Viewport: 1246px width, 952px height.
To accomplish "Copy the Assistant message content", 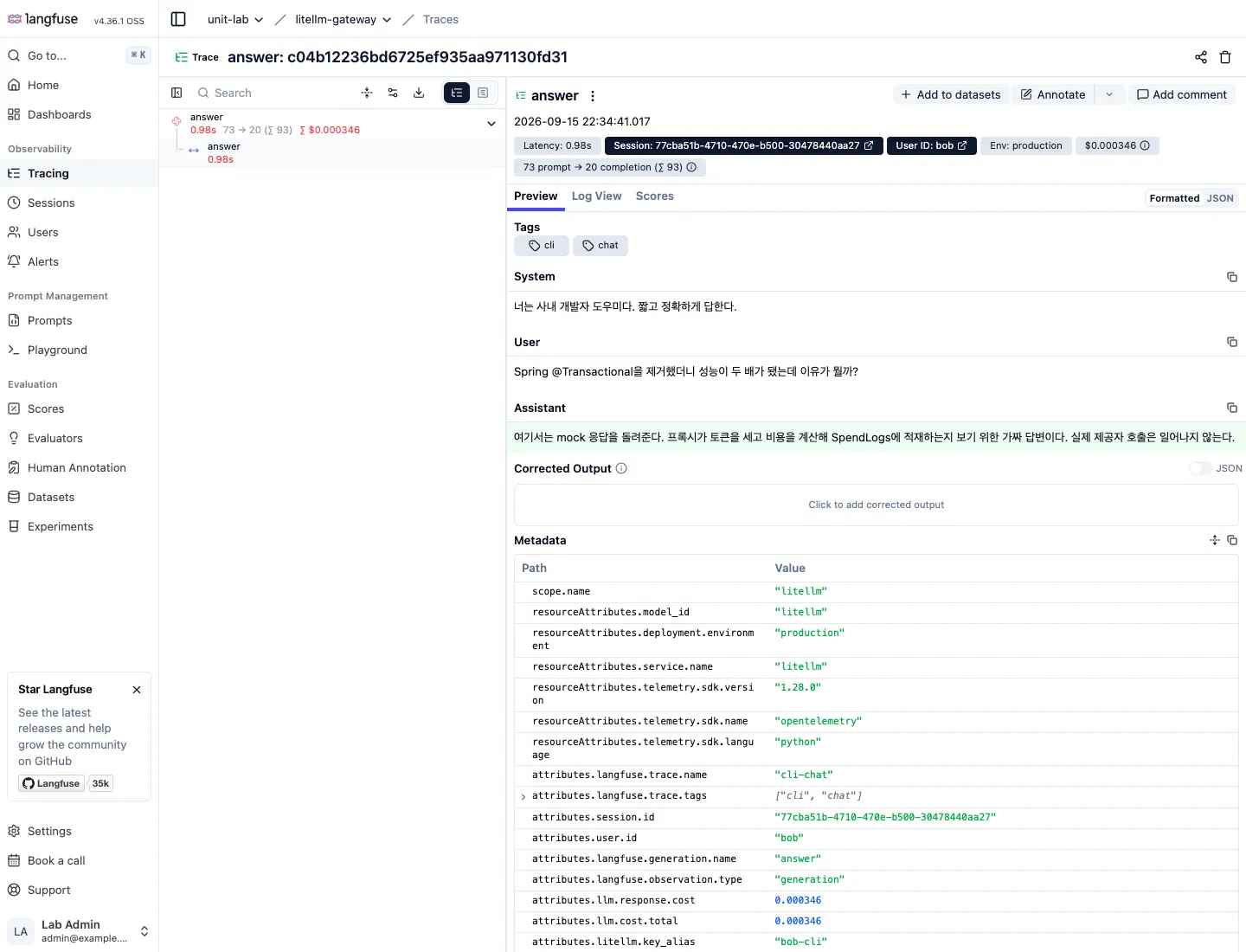I will (1232, 408).
